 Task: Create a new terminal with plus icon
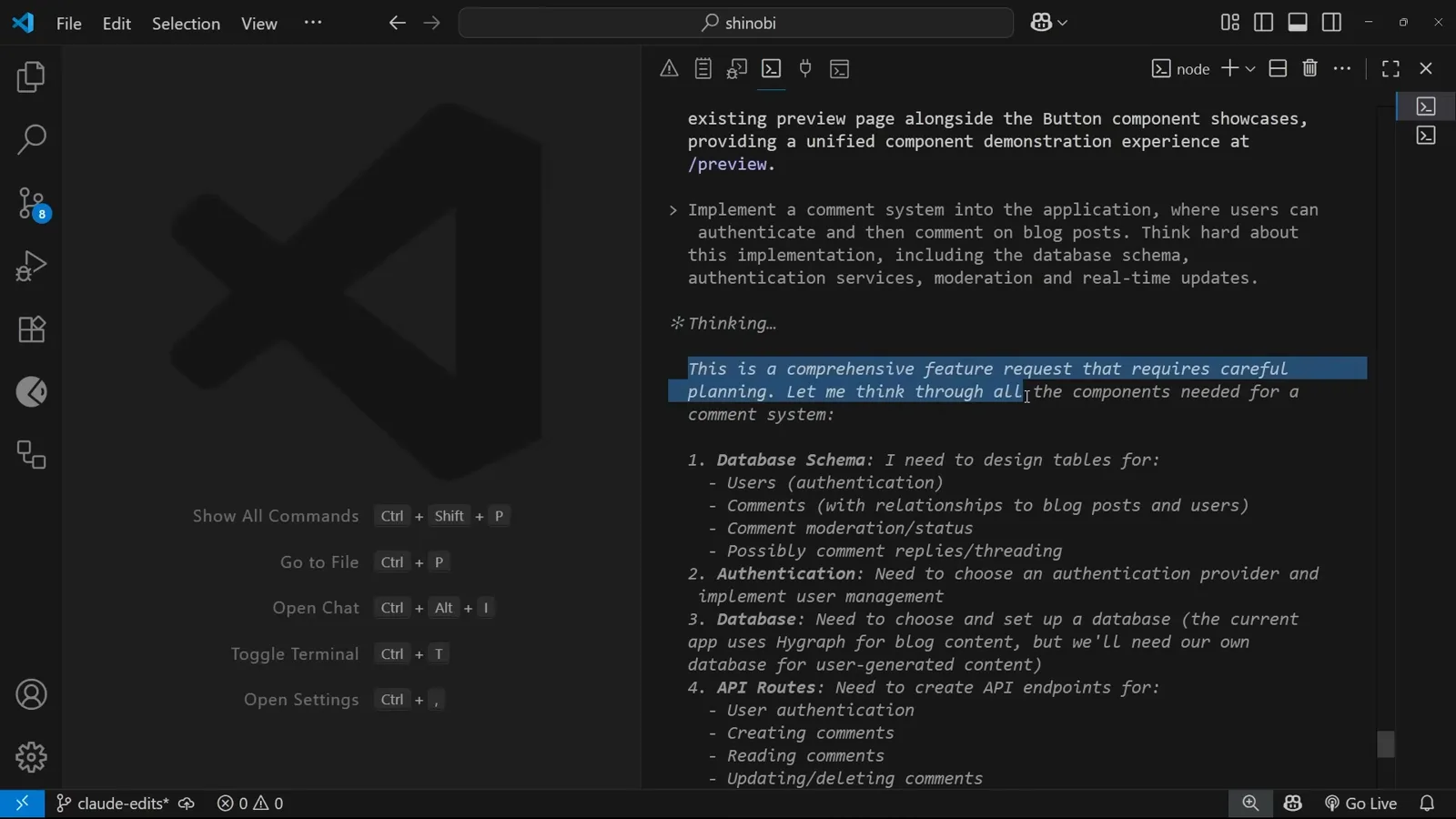coord(1229,68)
